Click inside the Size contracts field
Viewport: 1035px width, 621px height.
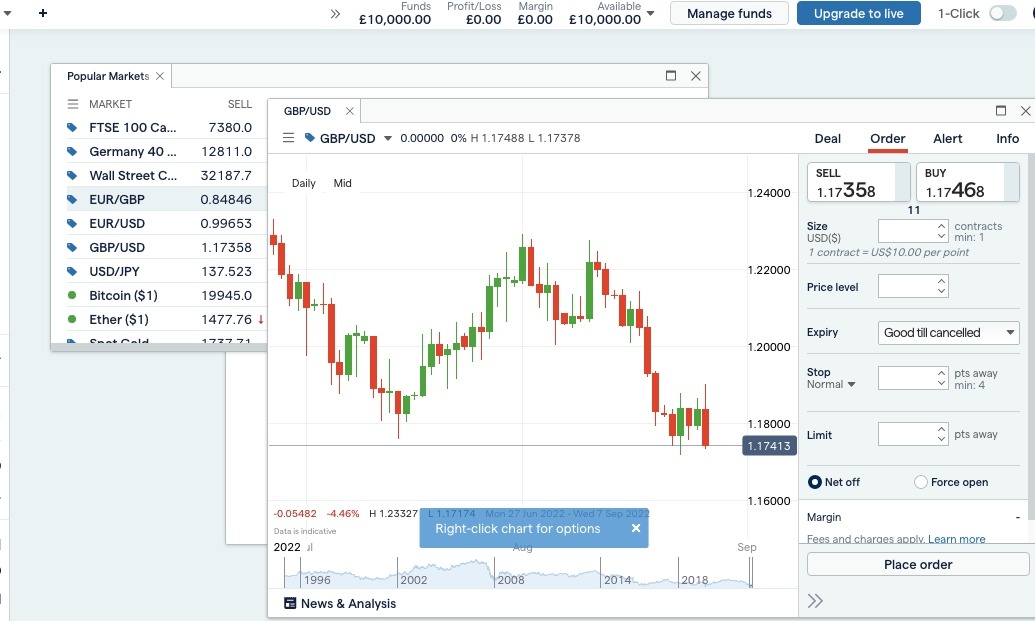coord(905,230)
